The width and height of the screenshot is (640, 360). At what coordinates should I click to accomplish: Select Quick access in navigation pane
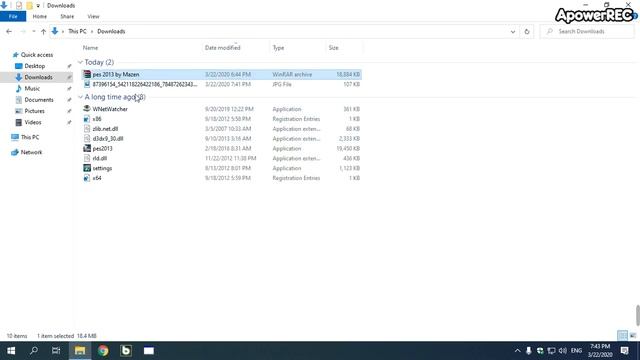(37, 55)
